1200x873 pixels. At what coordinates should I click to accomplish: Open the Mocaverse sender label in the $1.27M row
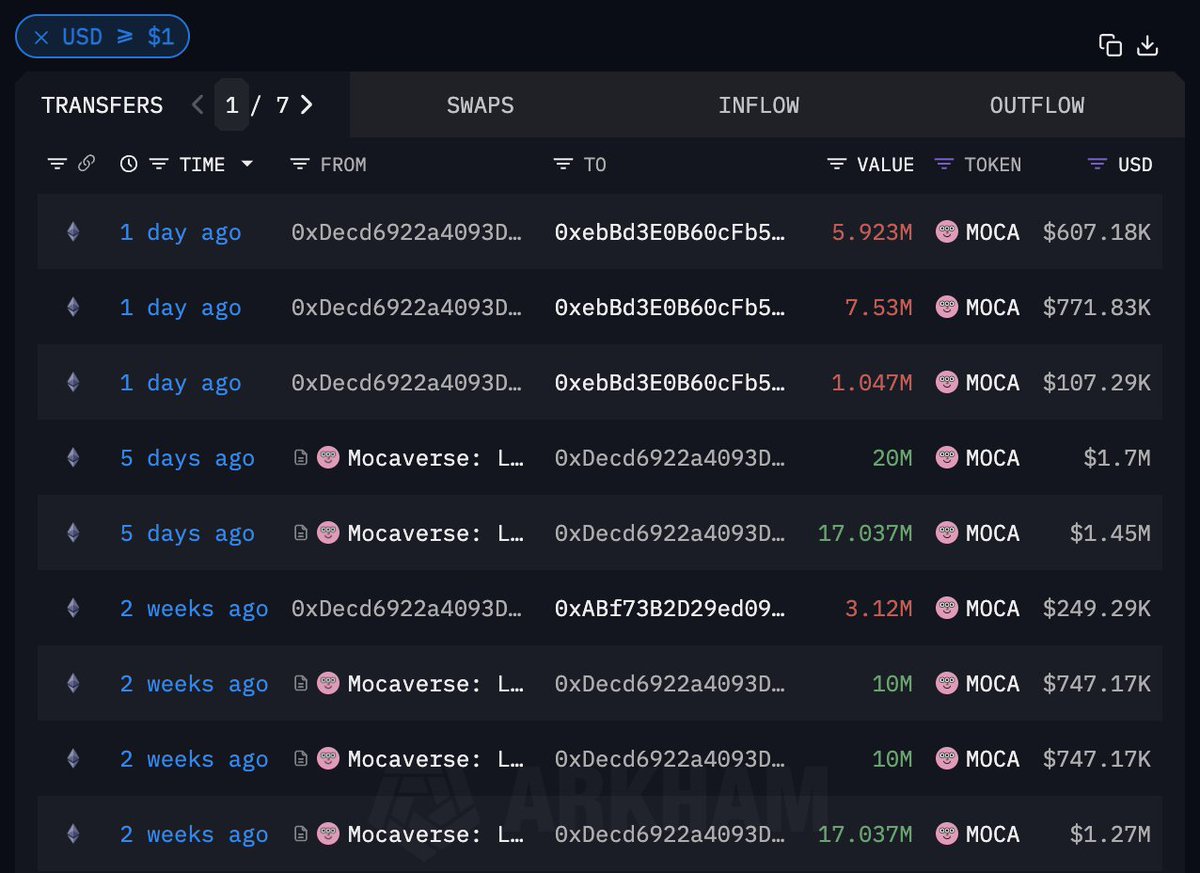[x=436, y=834]
